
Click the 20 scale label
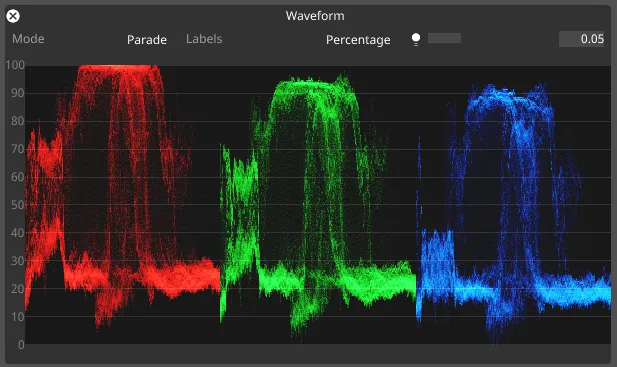[x=18, y=289]
